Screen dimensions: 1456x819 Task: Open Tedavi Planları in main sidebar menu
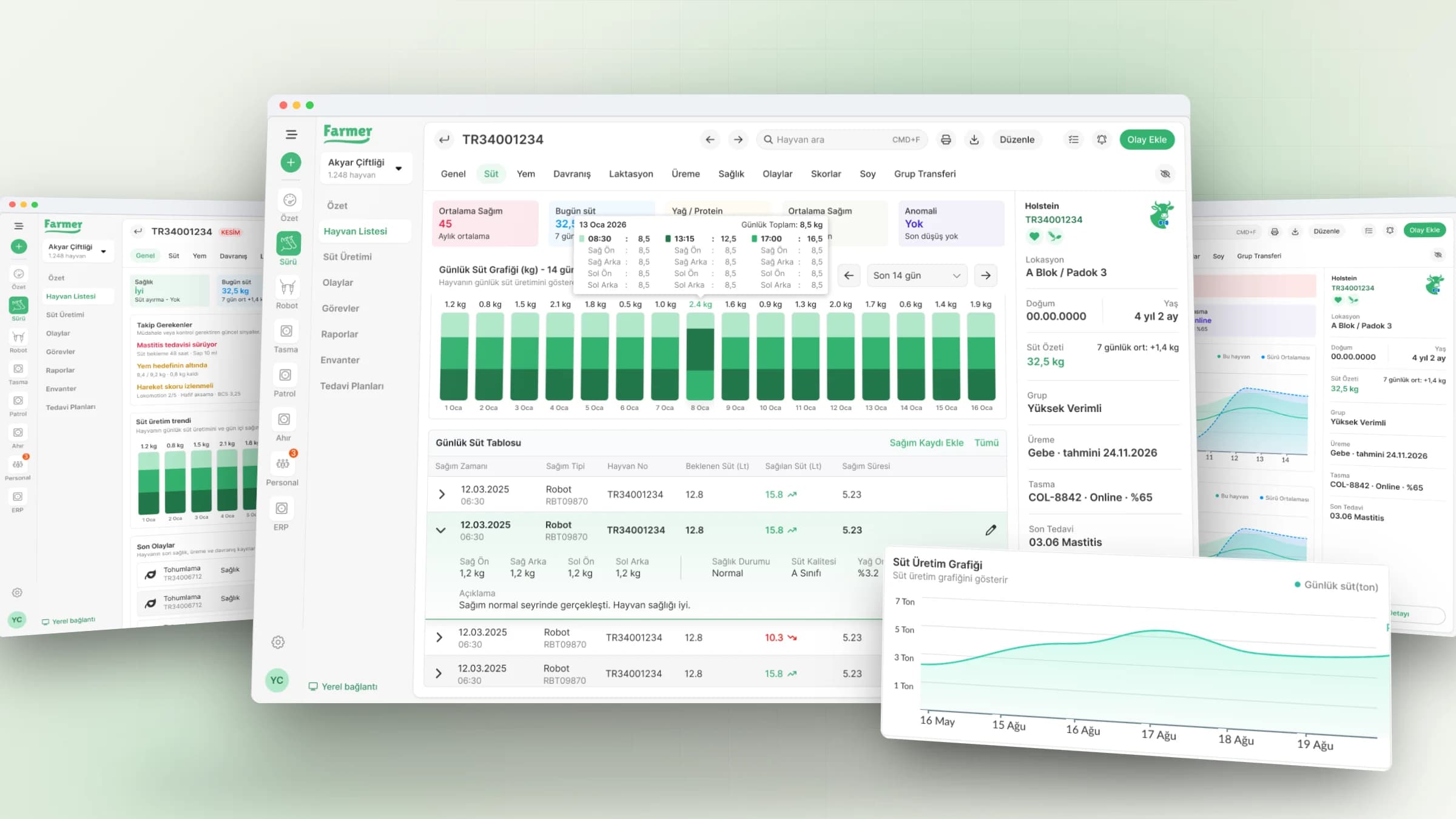[352, 386]
